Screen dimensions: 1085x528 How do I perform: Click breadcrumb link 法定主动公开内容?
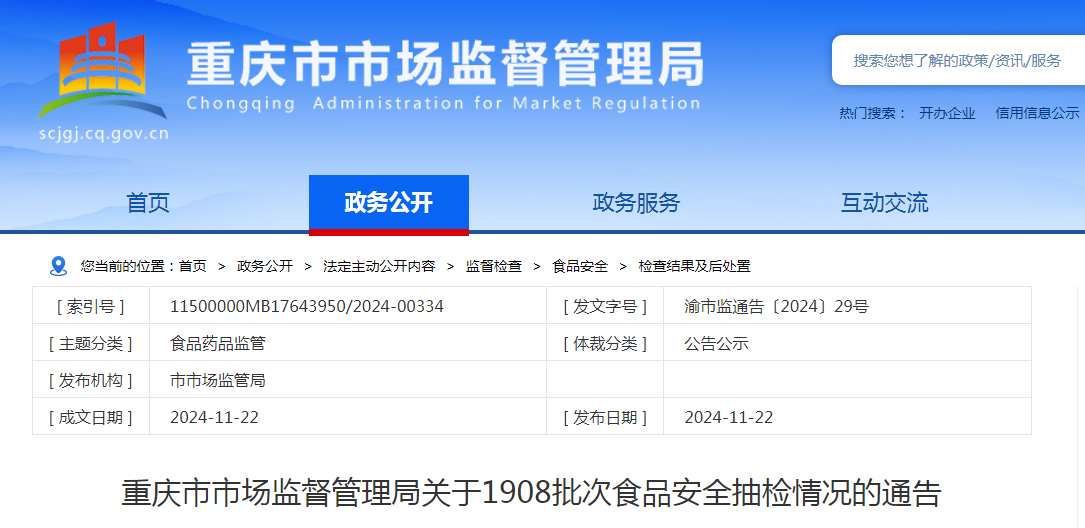coord(379,266)
